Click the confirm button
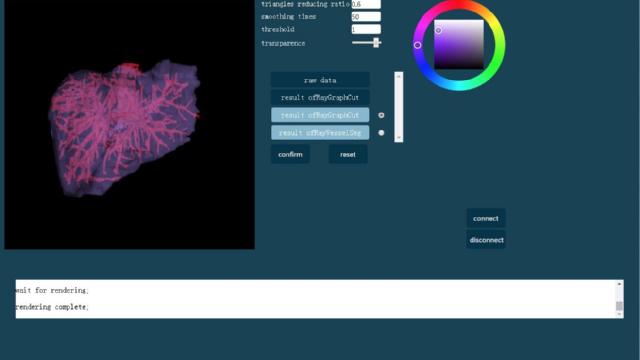 click(290, 154)
